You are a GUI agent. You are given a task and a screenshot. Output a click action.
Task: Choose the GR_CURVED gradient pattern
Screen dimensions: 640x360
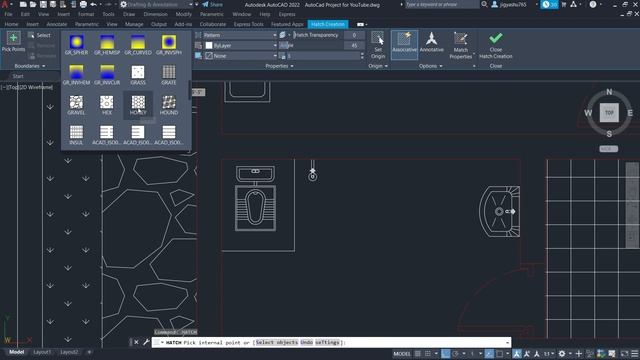[138, 45]
